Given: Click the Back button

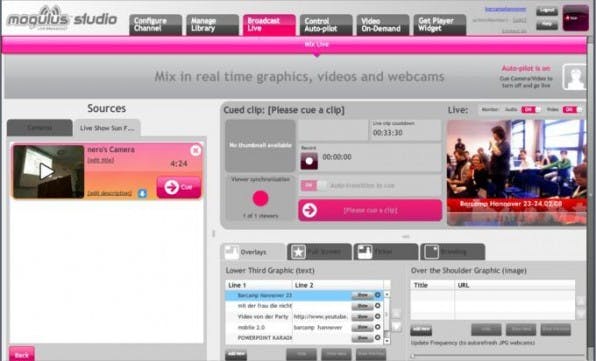Looking at the screenshot, I should [x=22, y=354].
